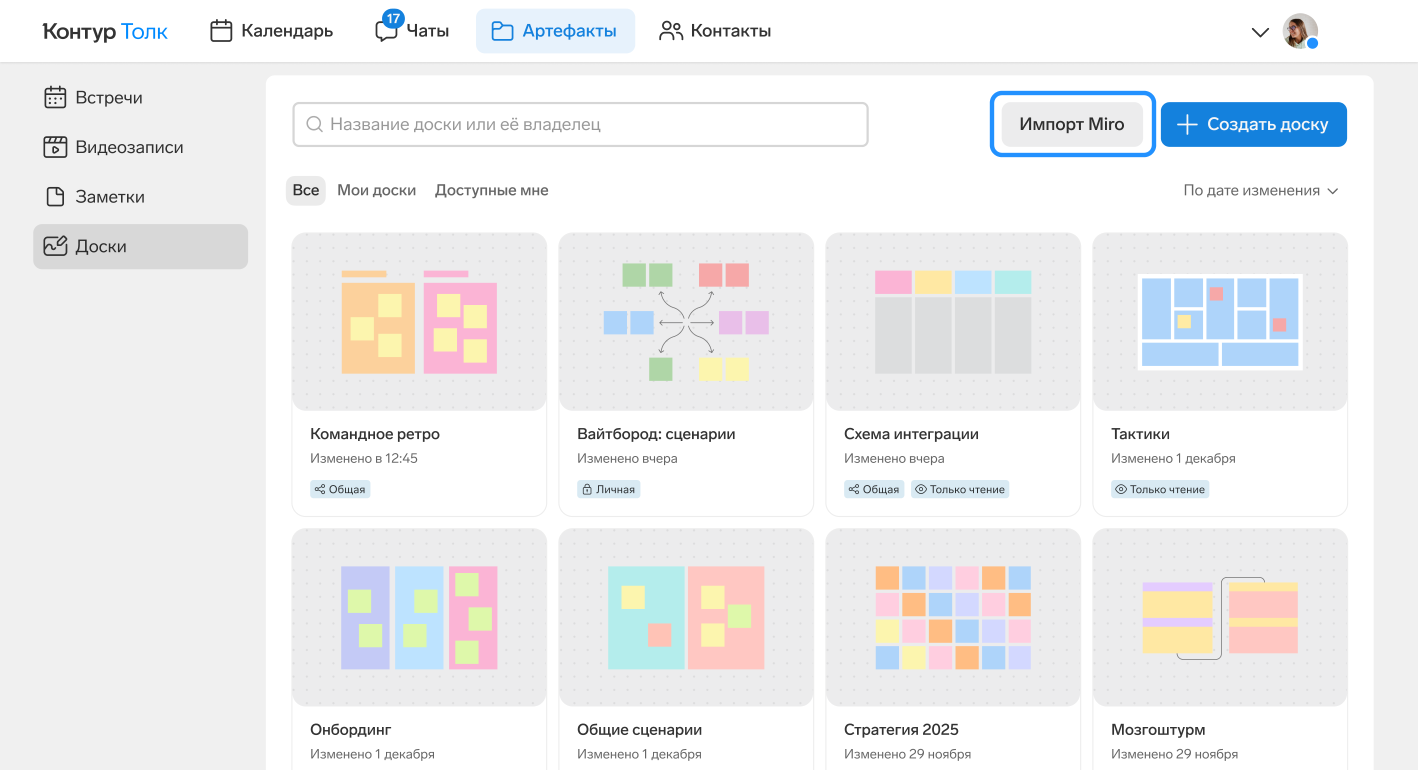Expand the account chevron near avatar

[1260, 32]
